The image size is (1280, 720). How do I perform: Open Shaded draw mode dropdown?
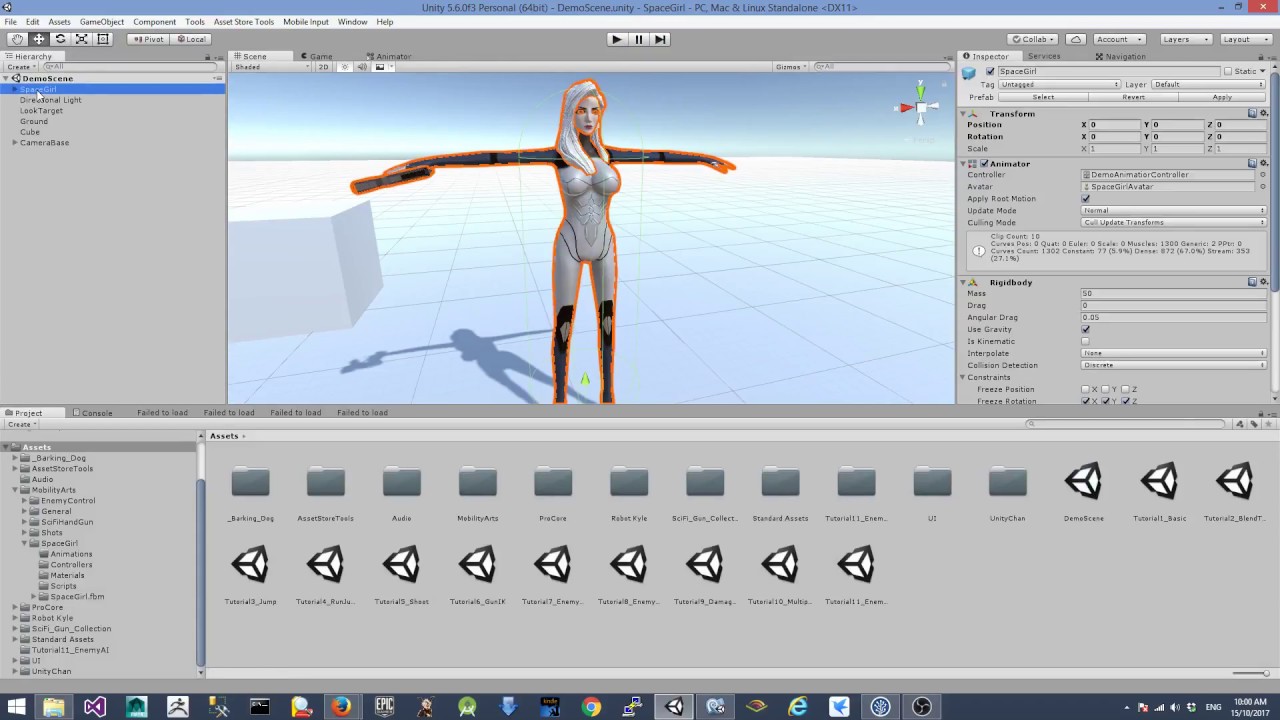[271, 67]
